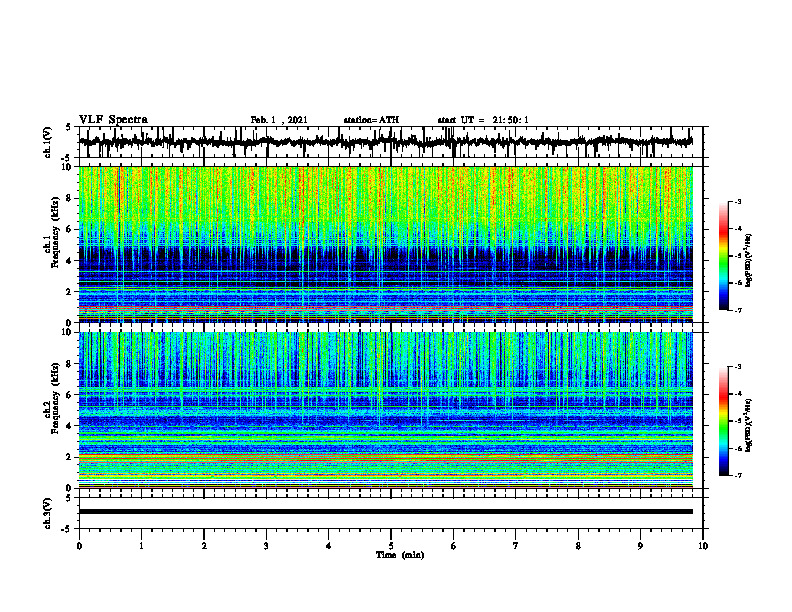
Task: Select the log(PSD) label beside ch.1 color bar
Action: 749,260
